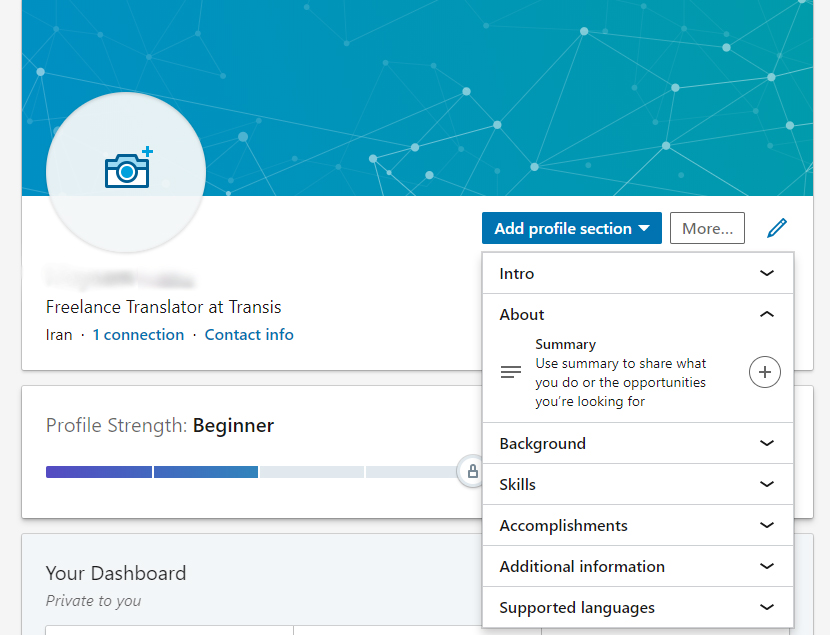830x635 pixels.
Task: Click the Profile Strength progress bar
Action: click(250, 471)
